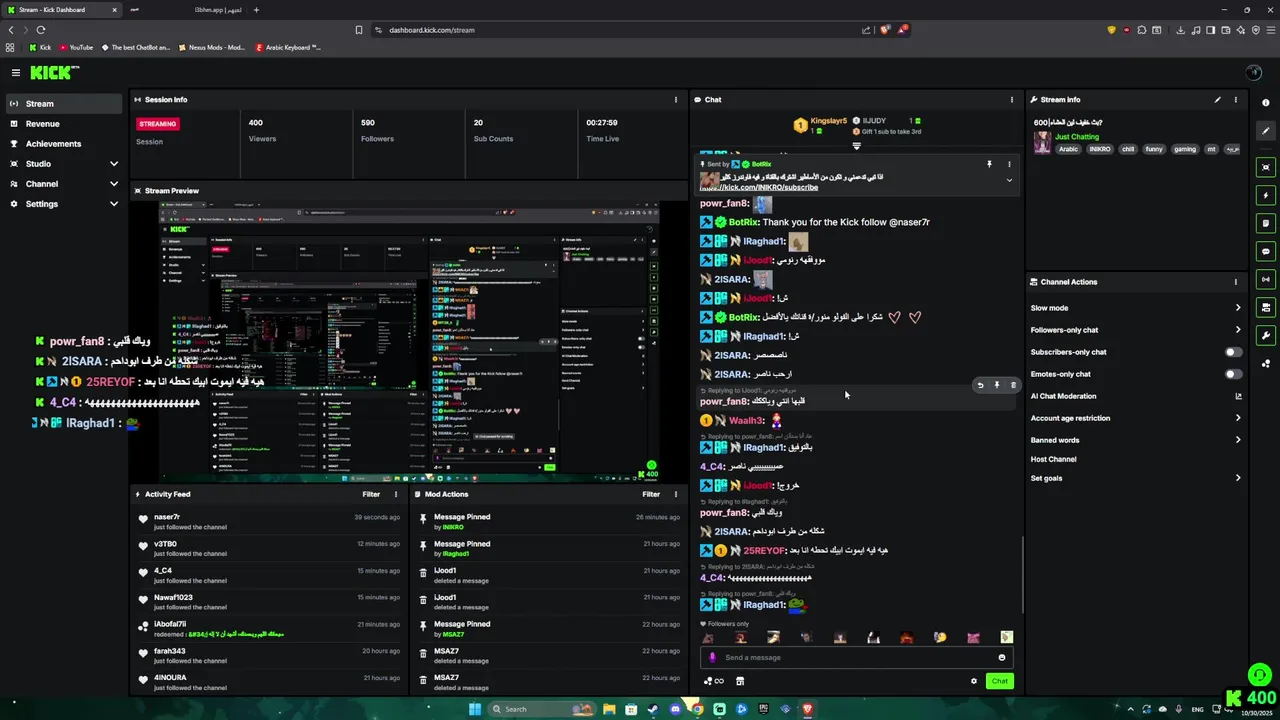
Task: Open the Mod Actions Filter
Action: click(651, 494)
